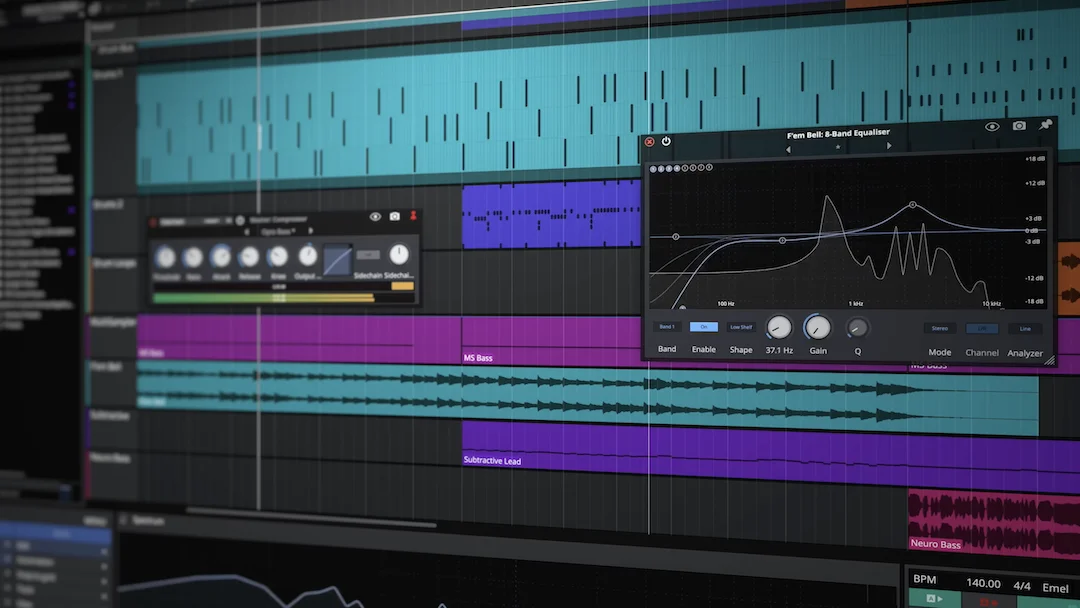Toggle the equaliser power bypass icon
The image size is (1080, 608).
click(x=666, y=141)
